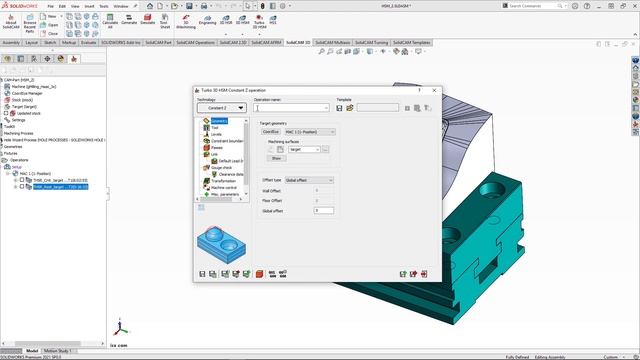This screenshot has height=360, width=640.
Task: Collapse the MAC 1 tree node
Action: 8,173
